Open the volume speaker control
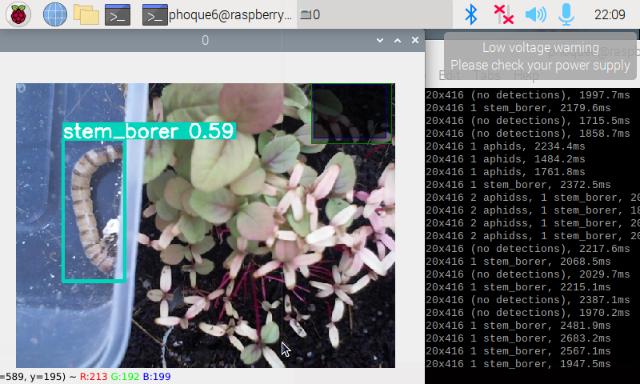The height and width of the screenshot is (384, 640). point(536,15)
